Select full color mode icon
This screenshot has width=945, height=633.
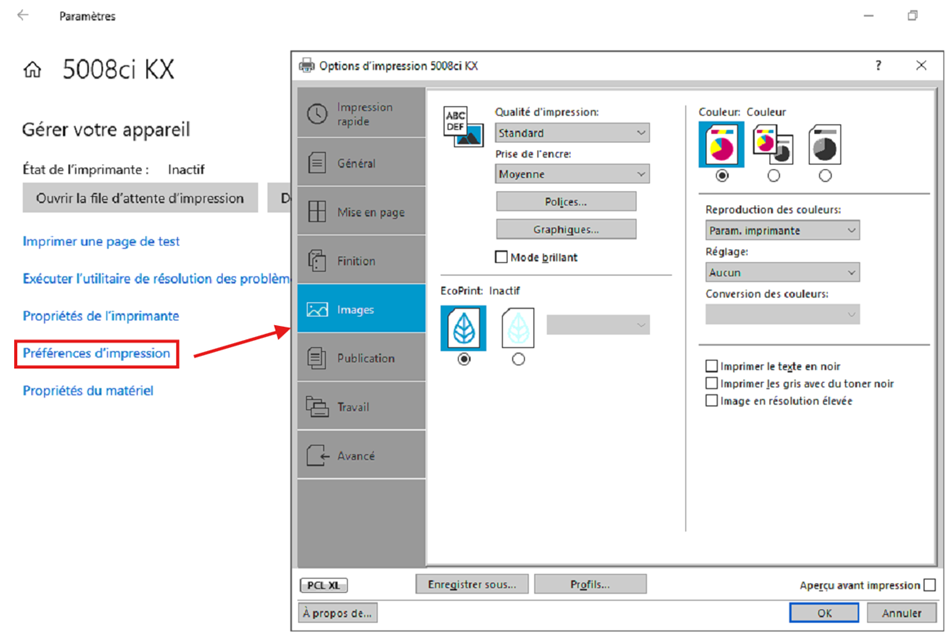point(721,144)
